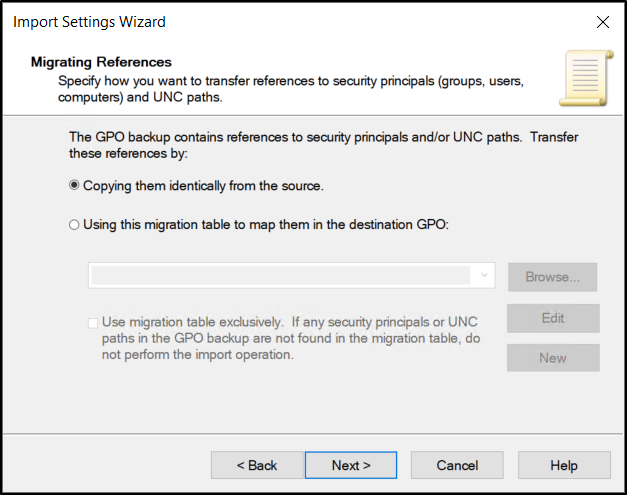Close the Import Settings Wizard dialog

point(602,22)
